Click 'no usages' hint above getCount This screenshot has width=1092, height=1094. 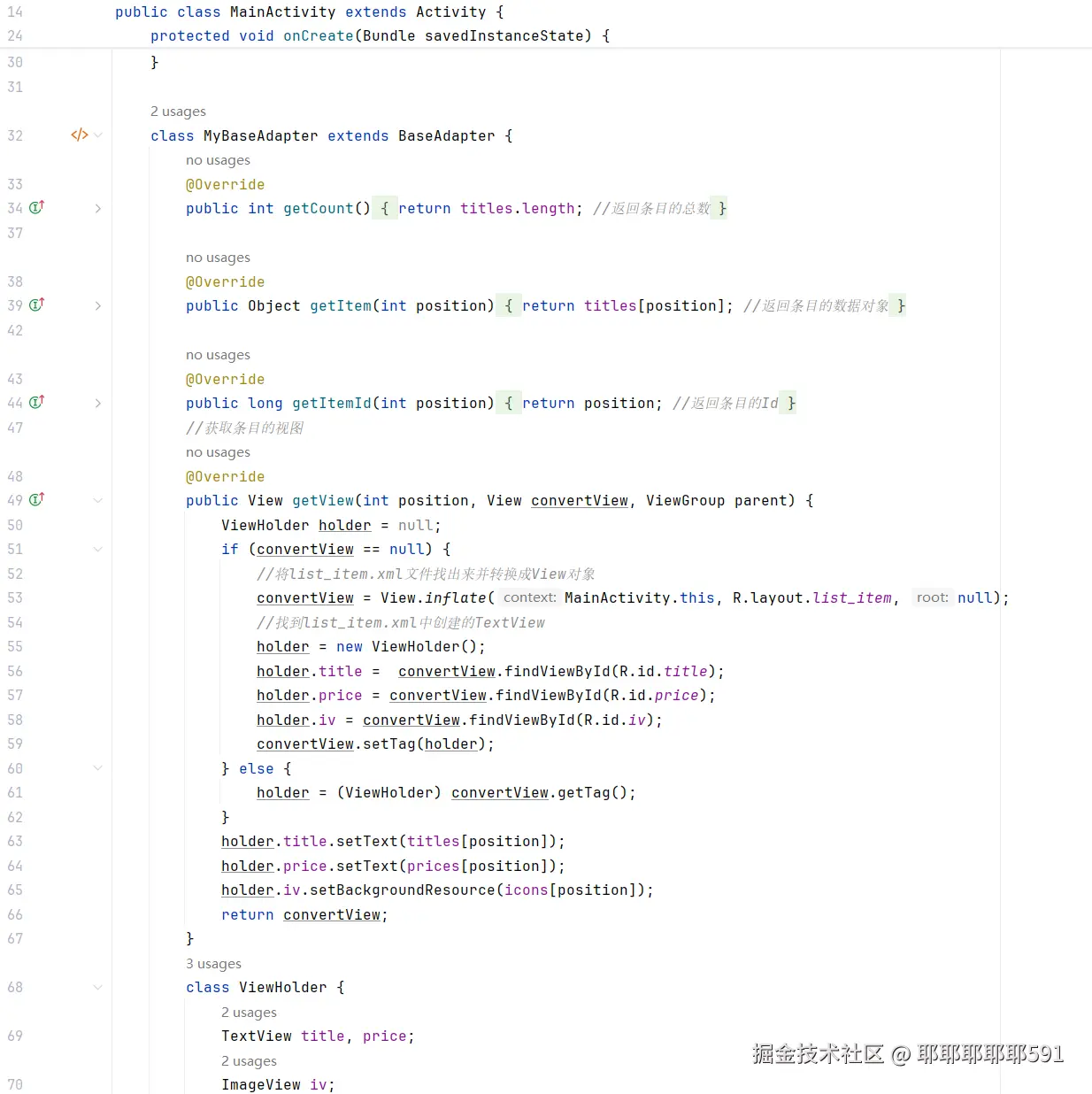pos(218,160)
